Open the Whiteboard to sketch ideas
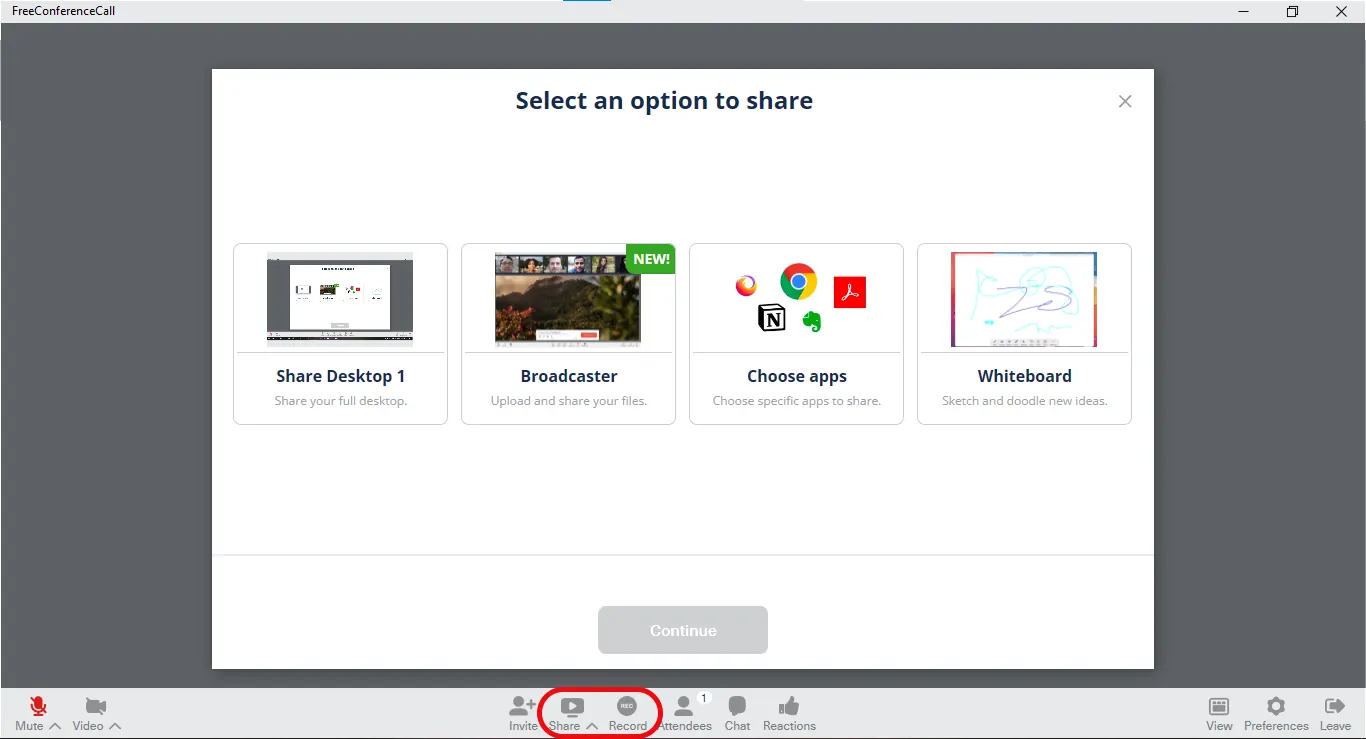This screenshot has height=739, width=1366. (1024, 334)
